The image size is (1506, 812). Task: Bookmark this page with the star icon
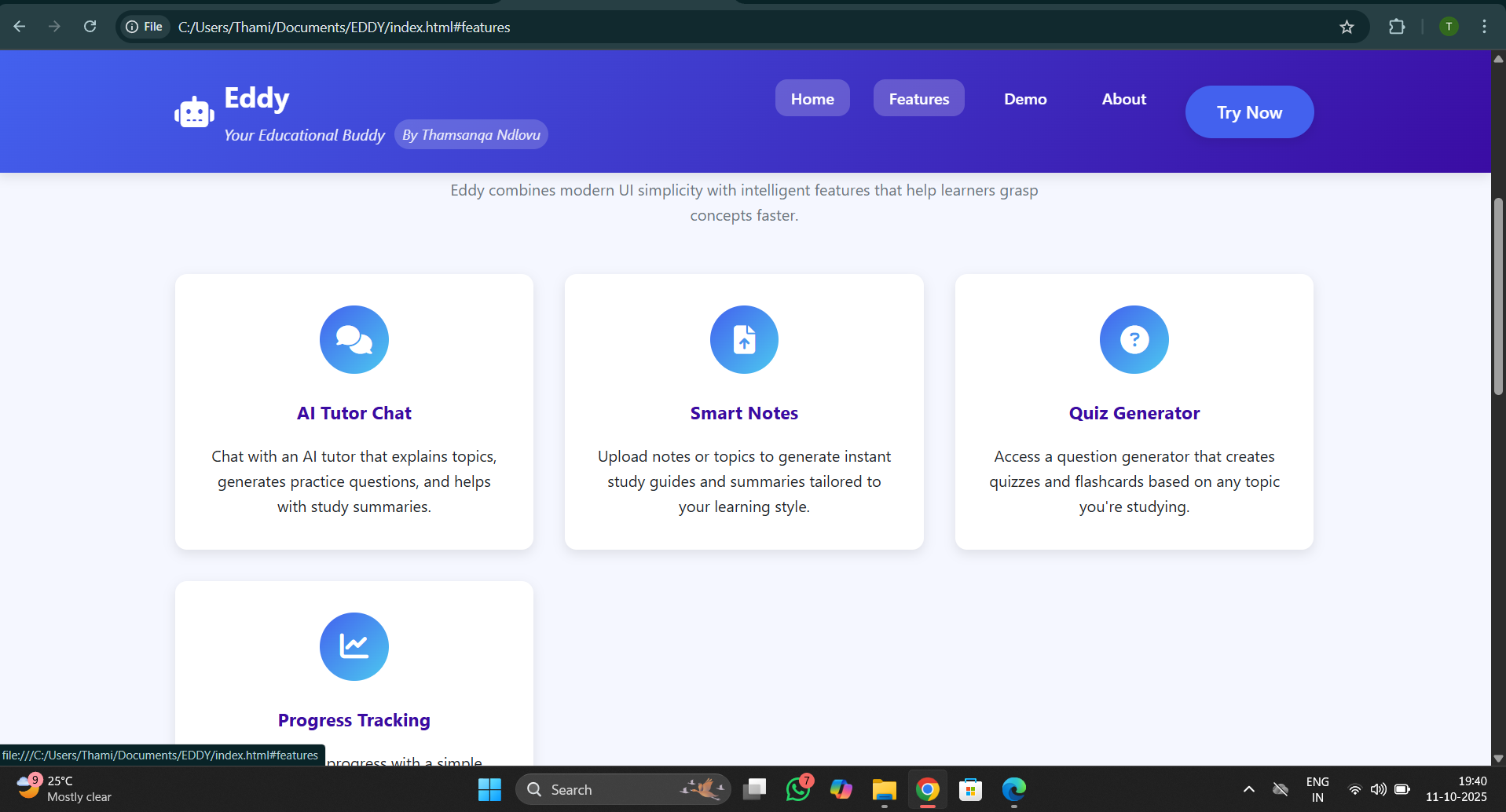(1347, 27)
